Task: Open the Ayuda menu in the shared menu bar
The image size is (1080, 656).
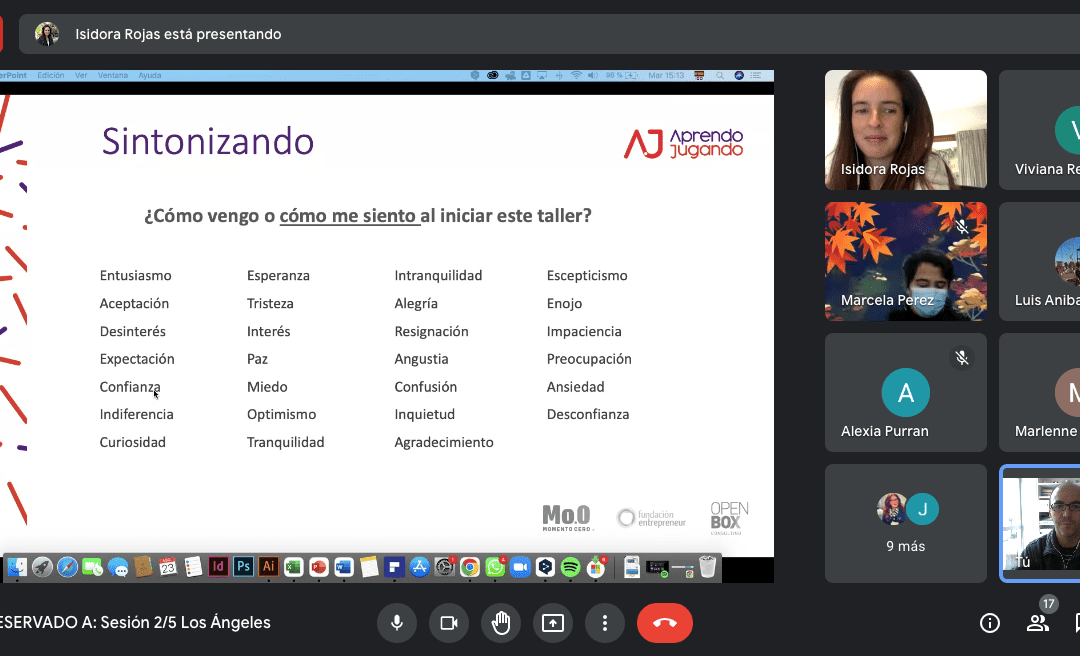Action: (x=149, y=75)
